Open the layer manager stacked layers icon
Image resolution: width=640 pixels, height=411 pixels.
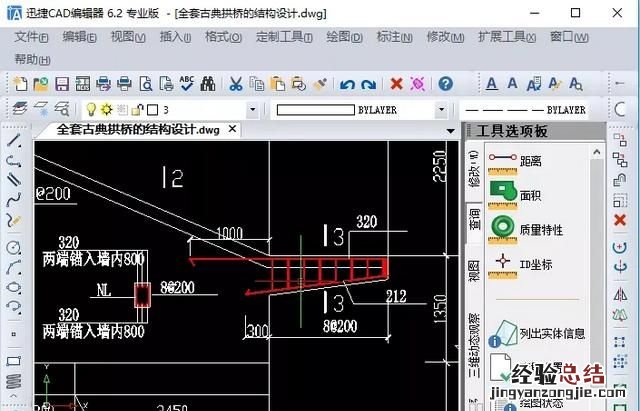click(x=20, y=109)
